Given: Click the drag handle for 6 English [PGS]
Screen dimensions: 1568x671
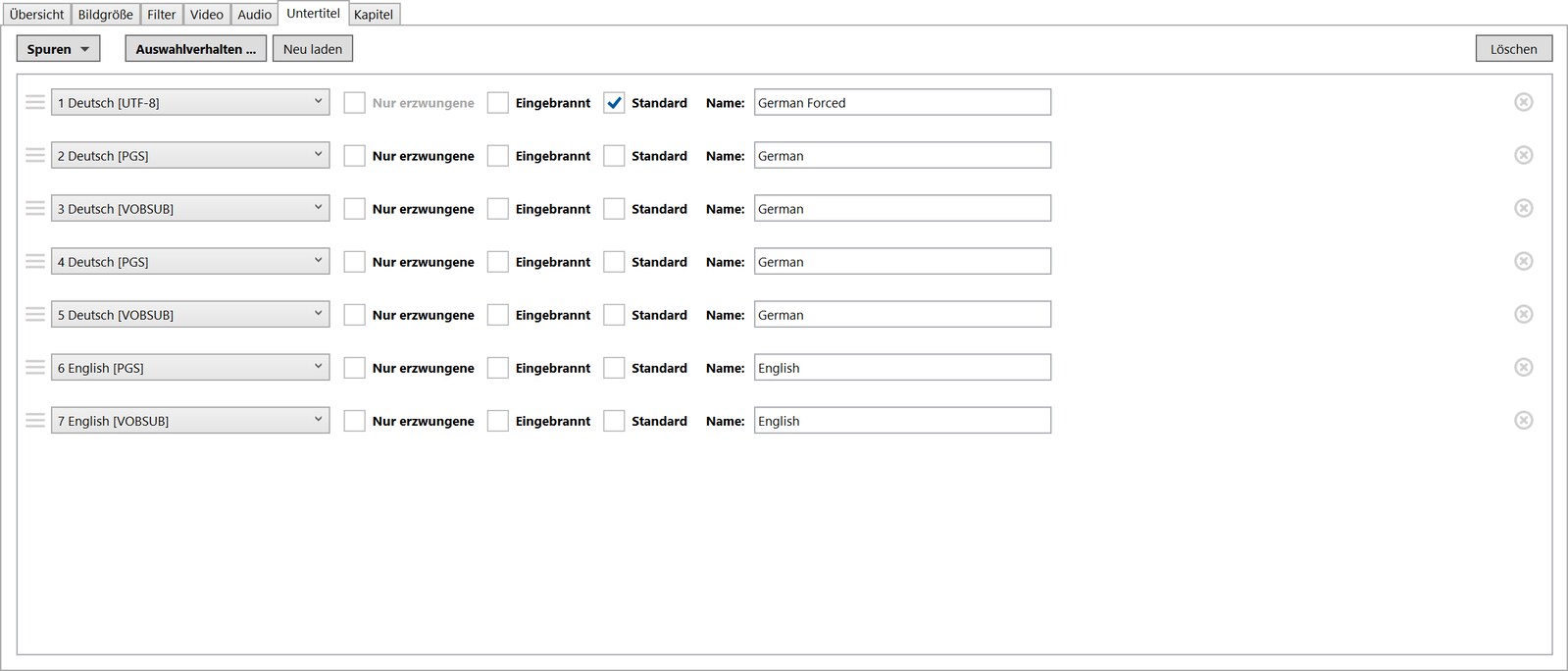Looking at the screenshot, I should click(x=35, y=367).
